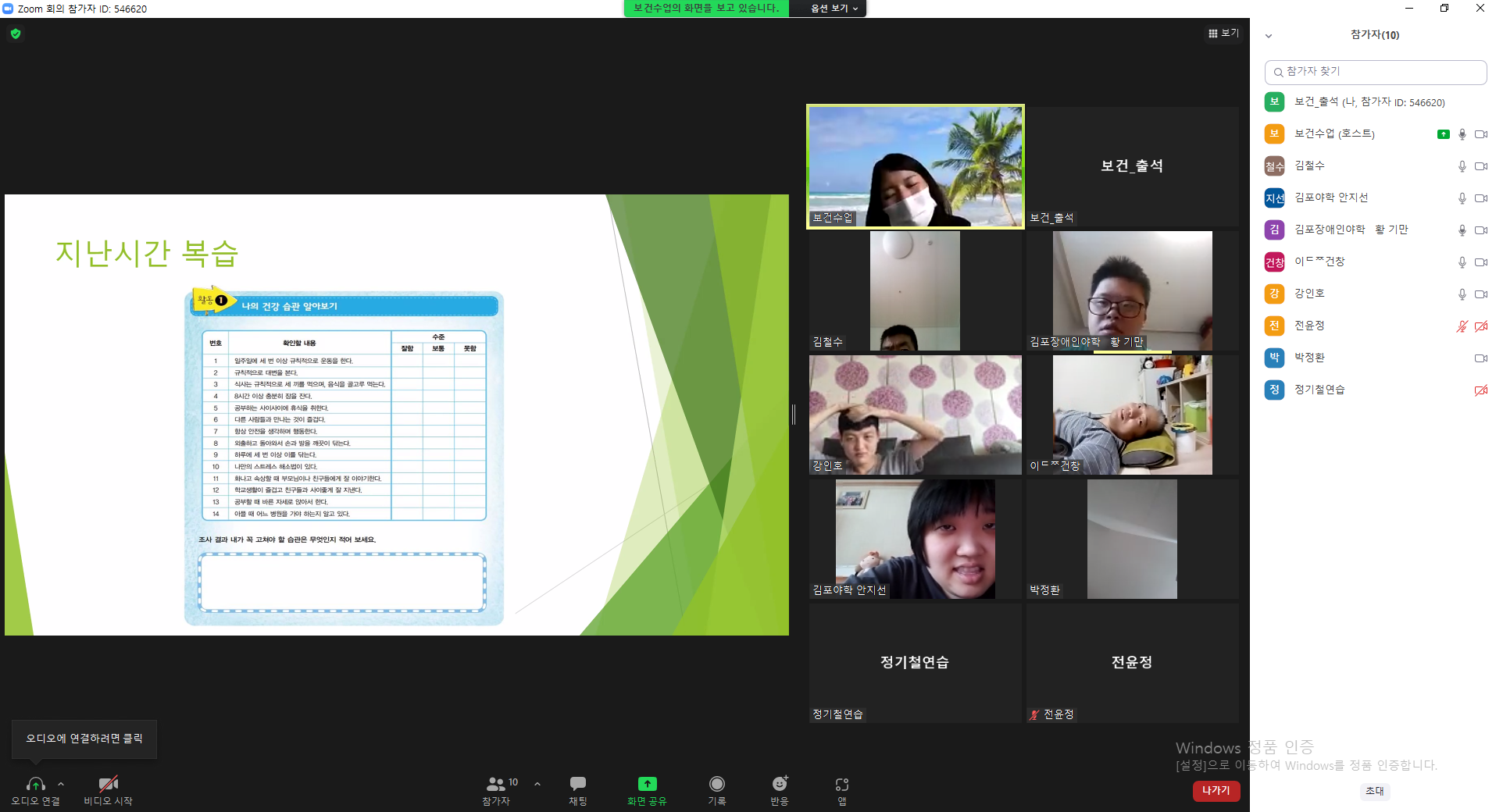Image resolution: width=1503 pixels, height=812 pixels.
Task: Click the red leave meeting button
Action: 1216,791
